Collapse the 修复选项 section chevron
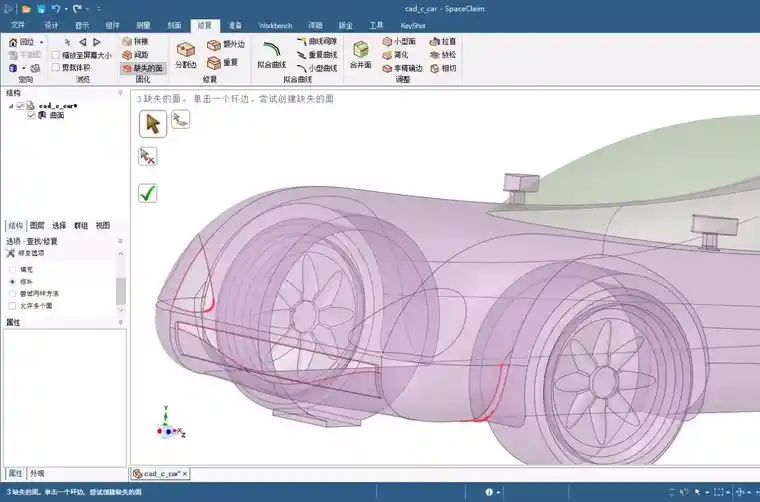760x502 pixels. click(x=121, y=253)
